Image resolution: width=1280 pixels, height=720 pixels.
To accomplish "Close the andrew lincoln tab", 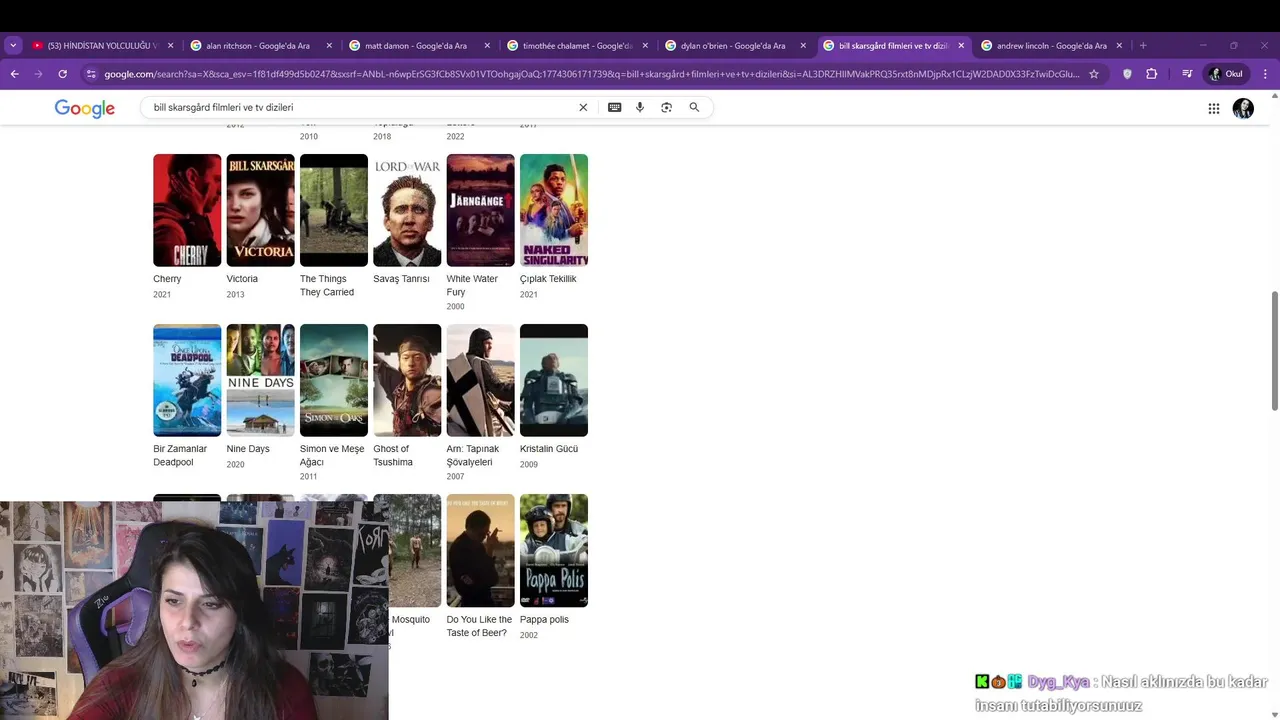I will tap(1119, 45).
